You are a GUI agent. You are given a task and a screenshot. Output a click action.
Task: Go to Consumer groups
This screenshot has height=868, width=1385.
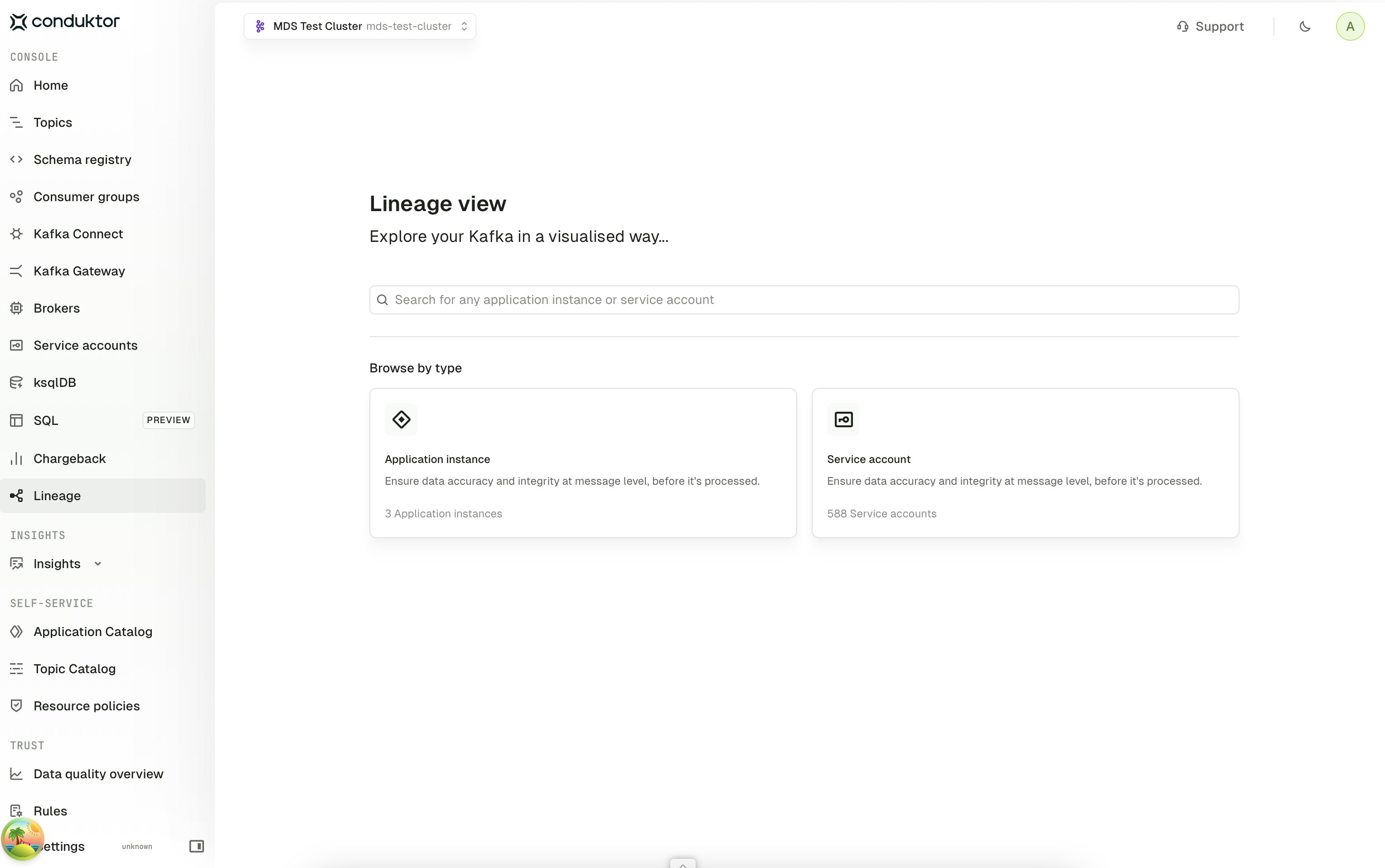pos(103,196)
